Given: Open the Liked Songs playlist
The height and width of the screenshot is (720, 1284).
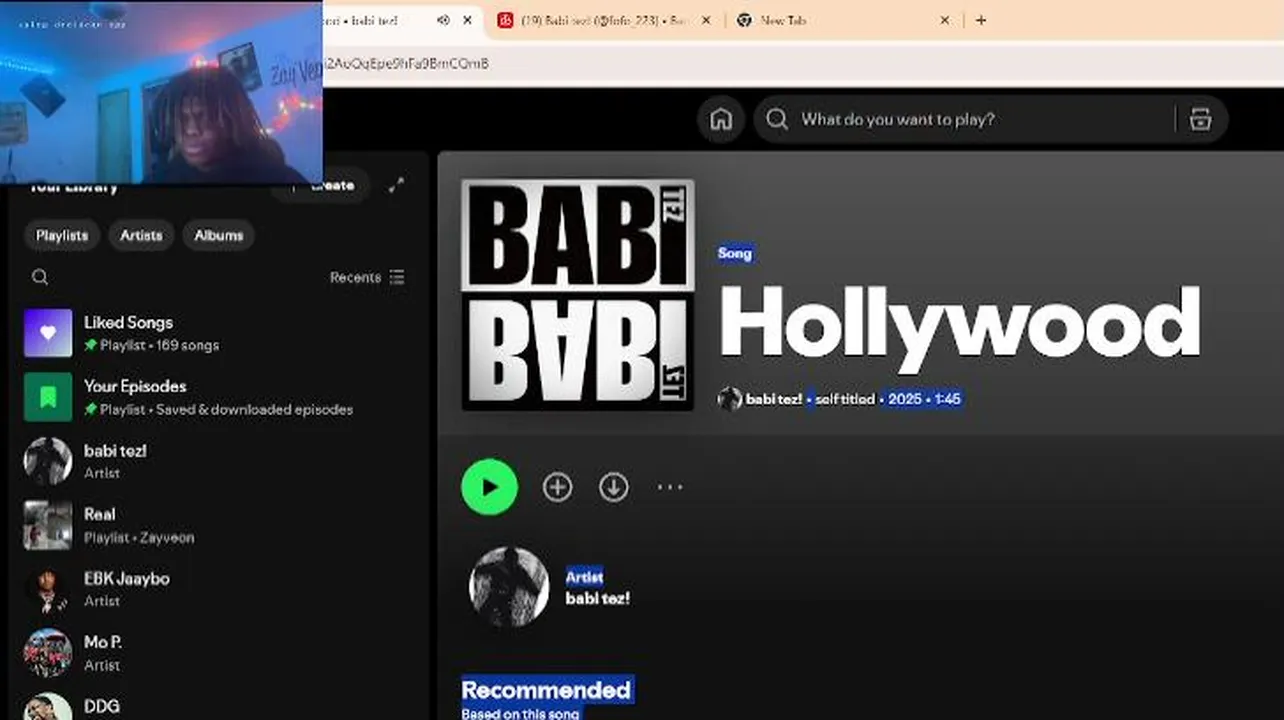Looking at the screenshot, I should (x=218, y=333).
